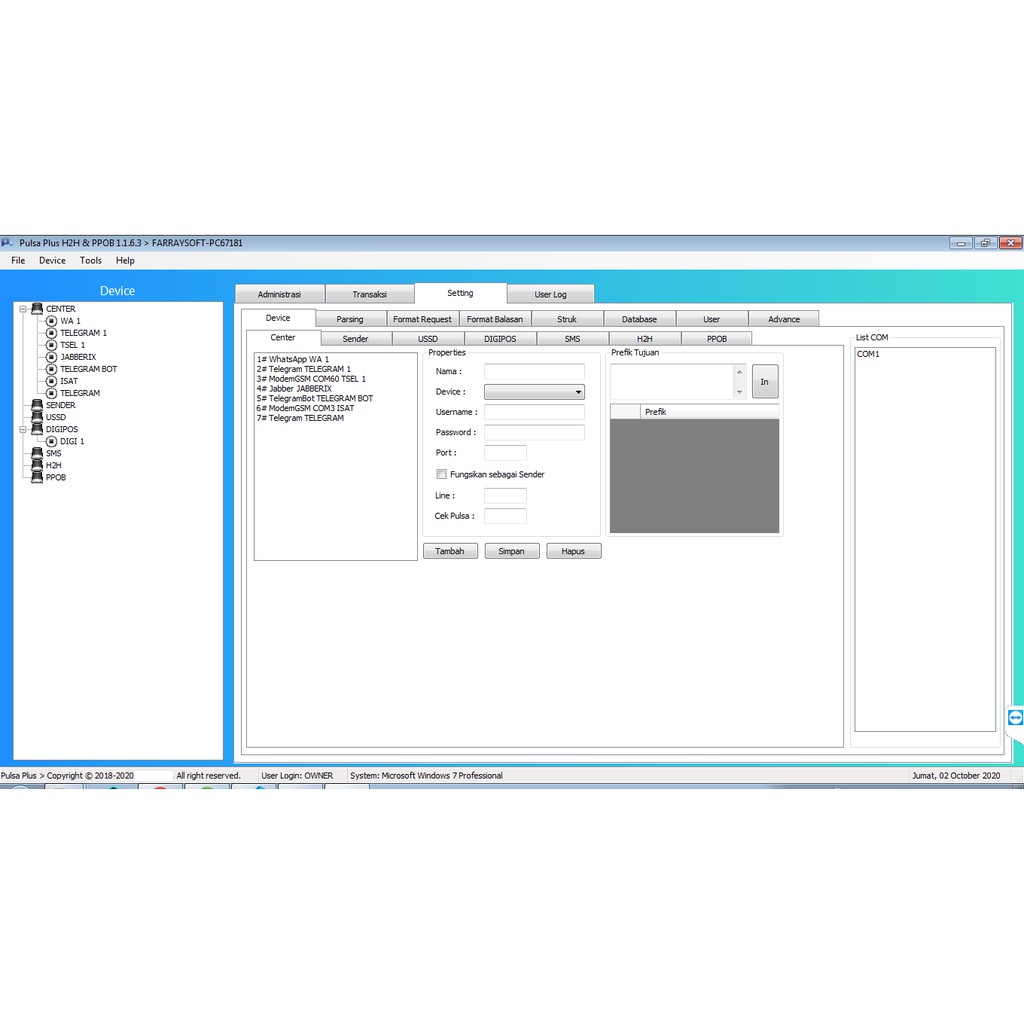
Task: Switch to the User Log tab
Action: (x=551, y=294)
